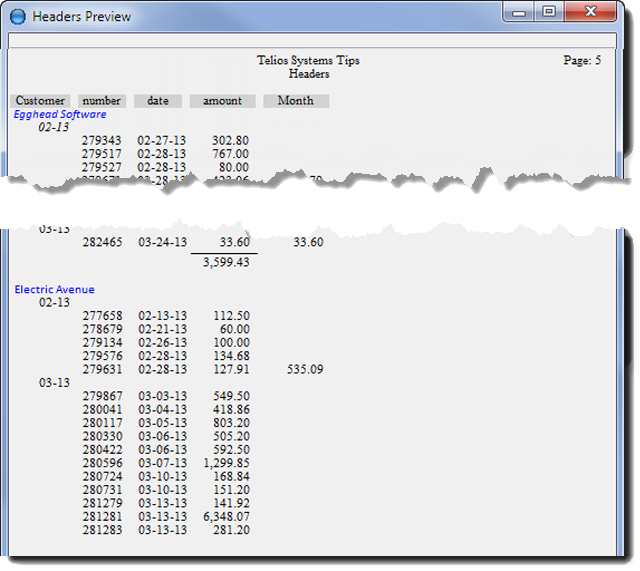
Task: Click the 3,599.43 customer total
Action: point(225,261)
